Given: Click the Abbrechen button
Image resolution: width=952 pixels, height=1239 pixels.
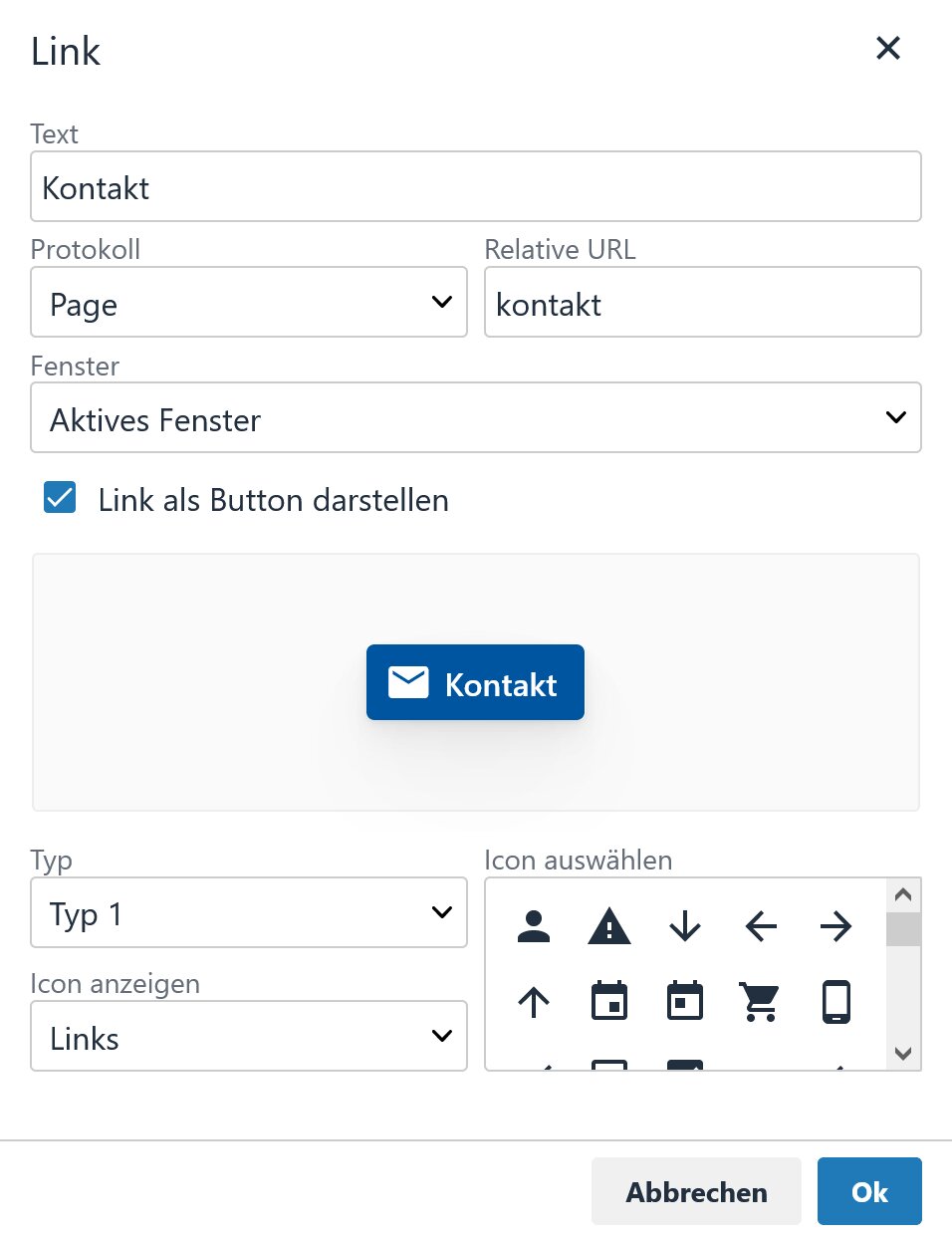Looking at the screenshot, I should [x=696, y=1191].
